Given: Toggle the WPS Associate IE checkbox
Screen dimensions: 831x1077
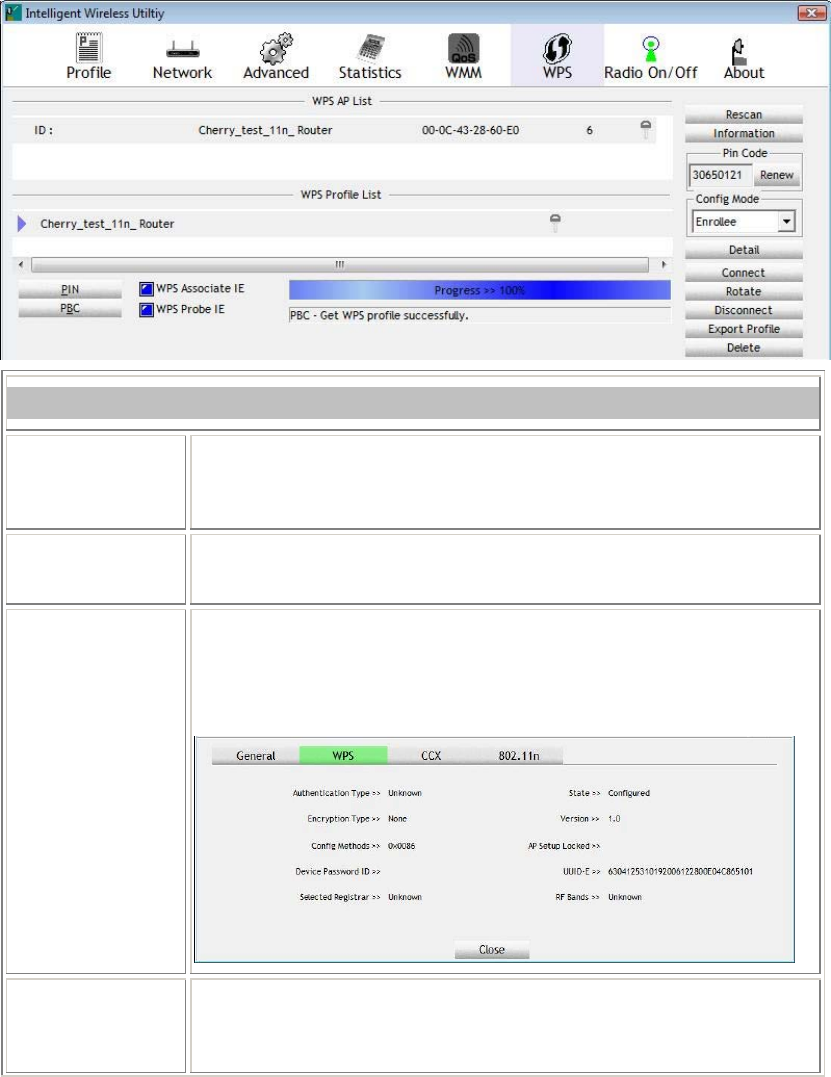Looking at the screenshot, I should point(146,288).
